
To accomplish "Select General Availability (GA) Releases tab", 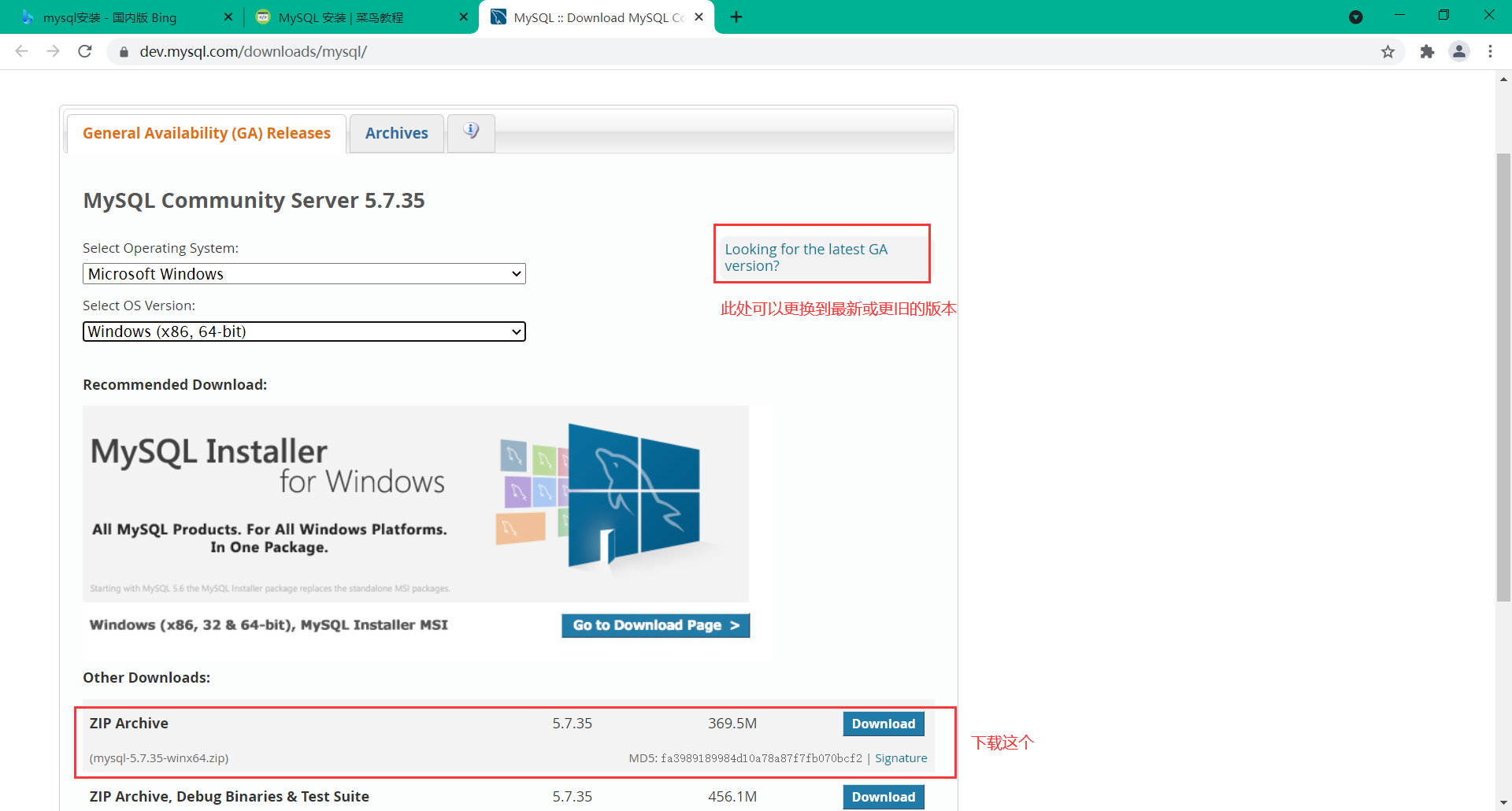I will 206,133.
